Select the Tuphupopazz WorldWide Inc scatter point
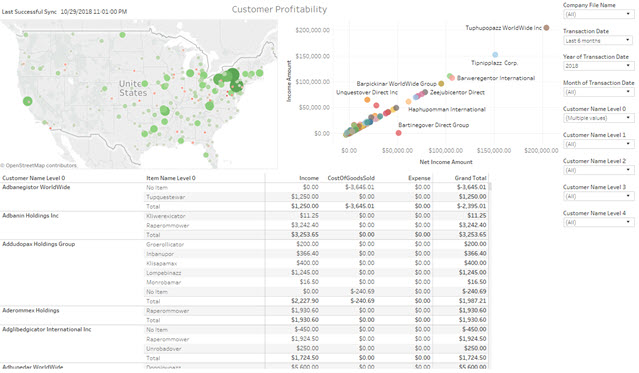 pyautogui.click(x=546, y=28)
